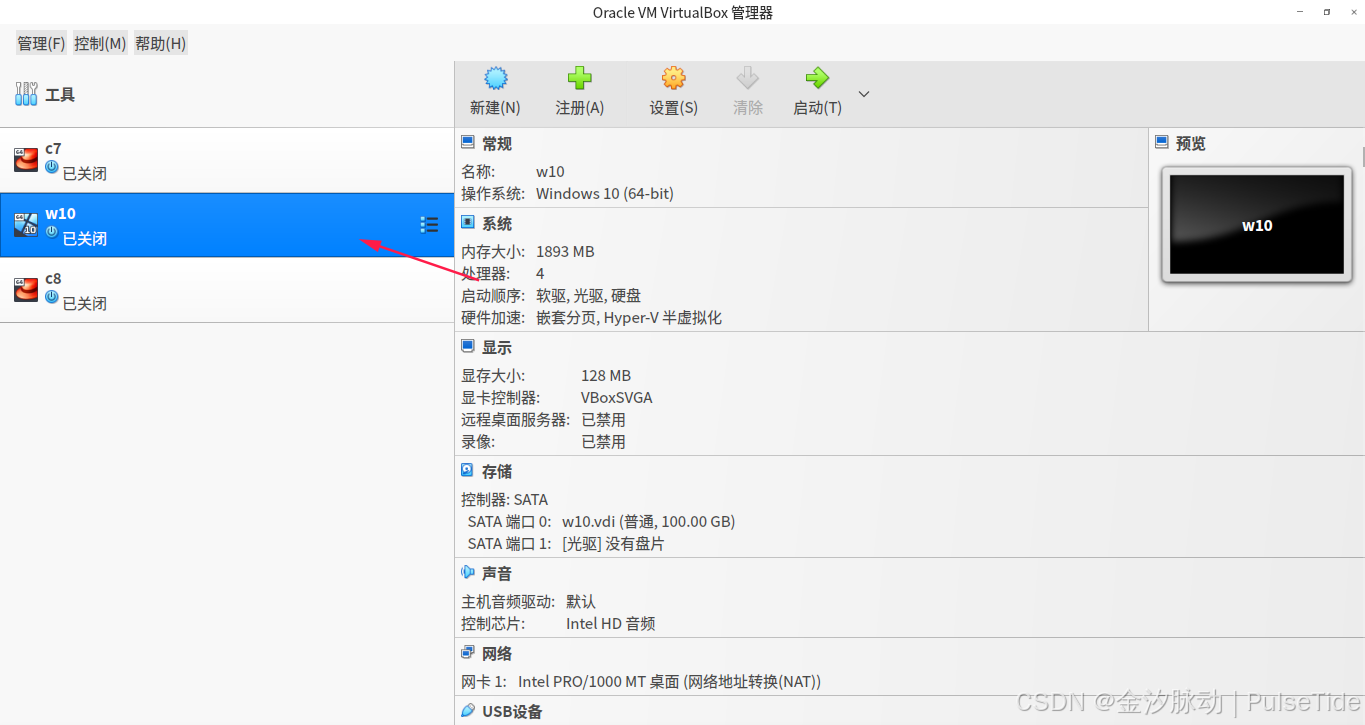Click the Display (显示) section icon

(467, 346)
